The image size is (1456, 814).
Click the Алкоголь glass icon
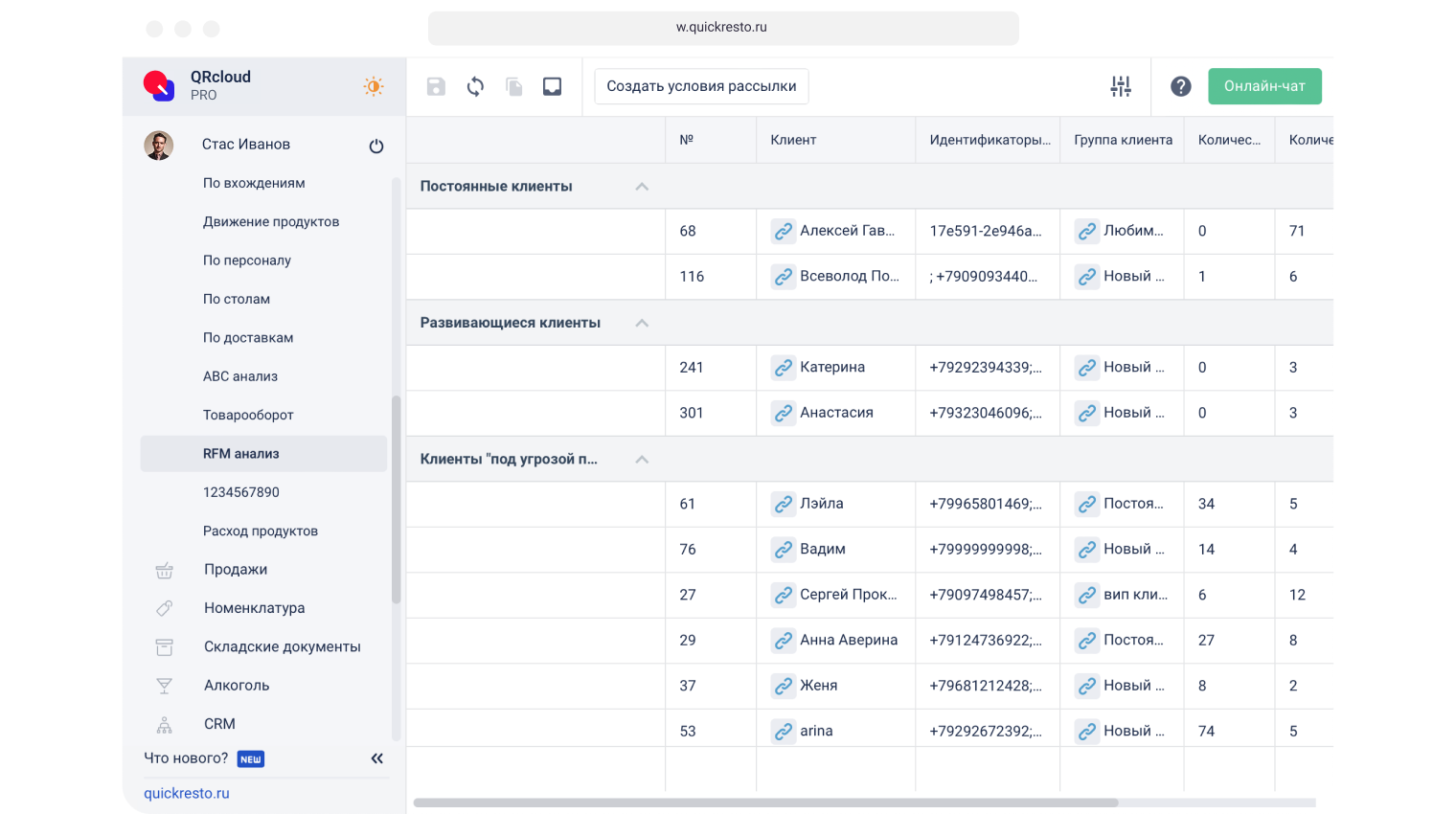click(x=165, y=686)
